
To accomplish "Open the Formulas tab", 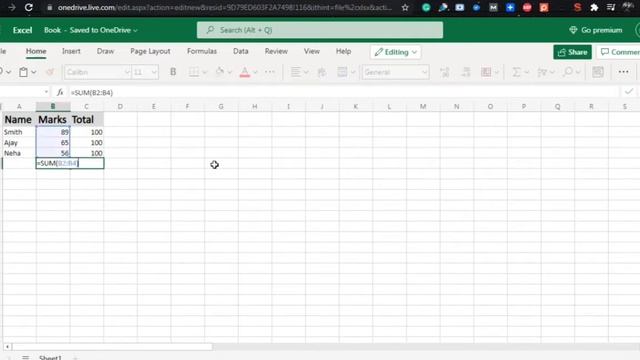I will [202, 51].
